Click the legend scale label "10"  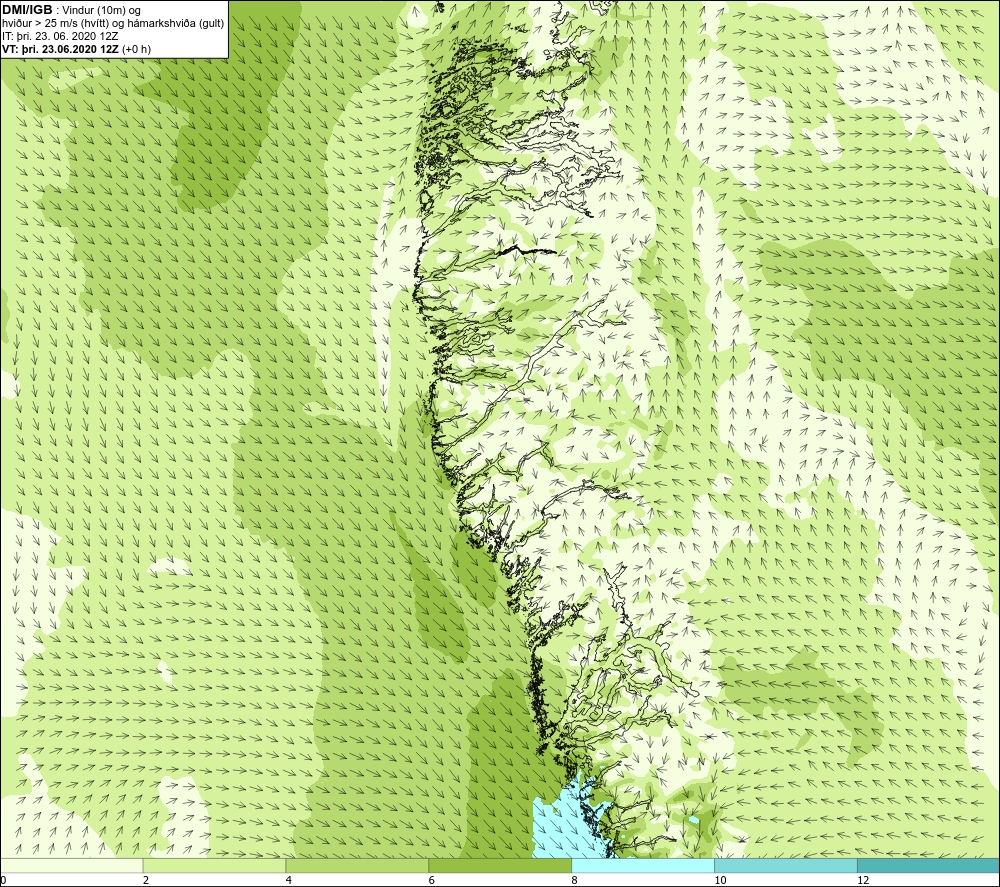click(720, 880)
